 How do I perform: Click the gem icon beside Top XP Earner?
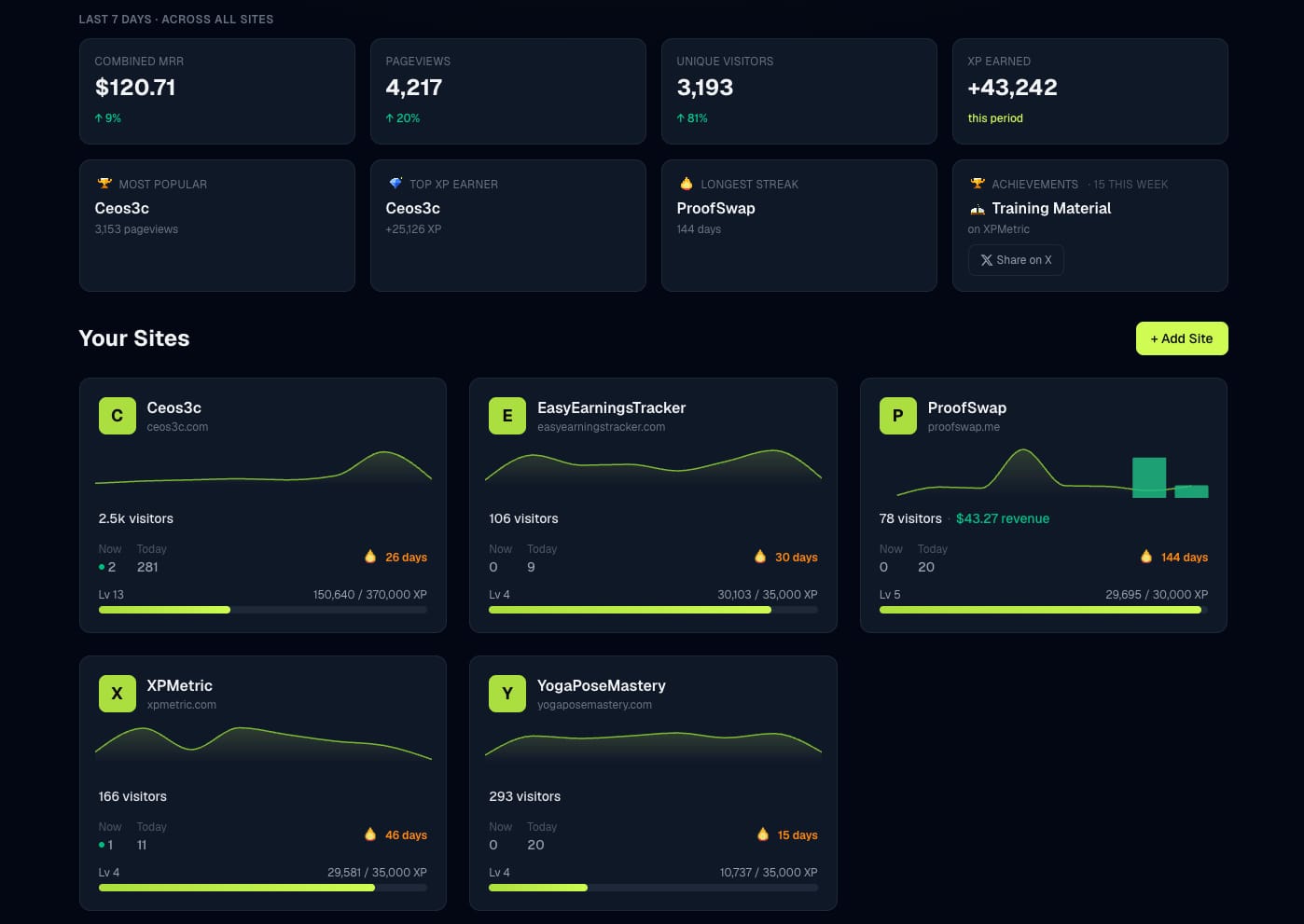point(395,184)
